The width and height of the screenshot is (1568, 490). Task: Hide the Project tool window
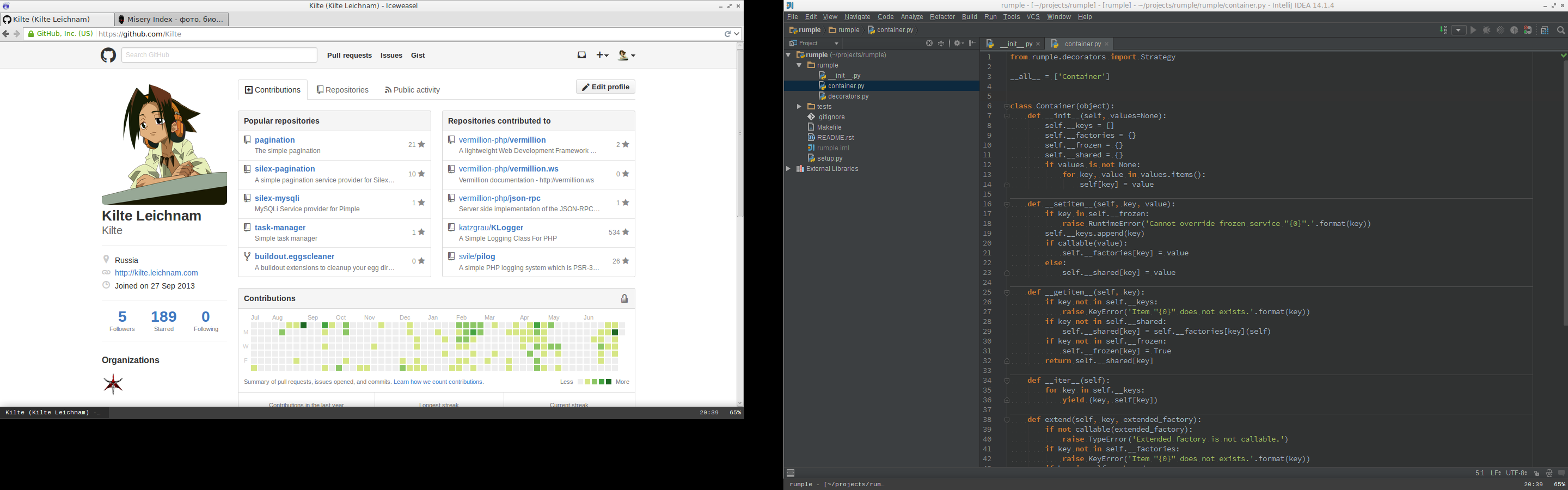pyautogui.click(x=972, y=43)
